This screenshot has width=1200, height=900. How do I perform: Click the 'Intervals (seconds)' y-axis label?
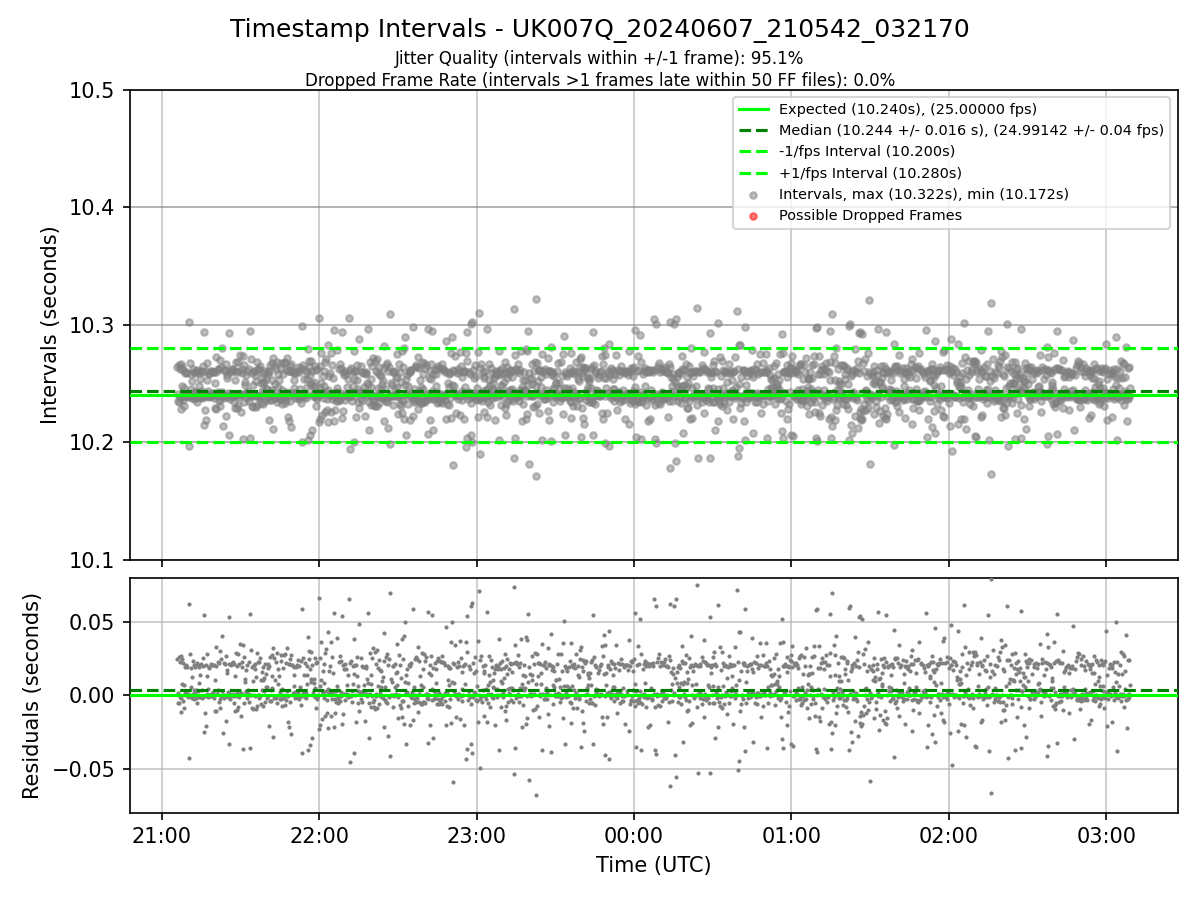(x=50, y=325)
